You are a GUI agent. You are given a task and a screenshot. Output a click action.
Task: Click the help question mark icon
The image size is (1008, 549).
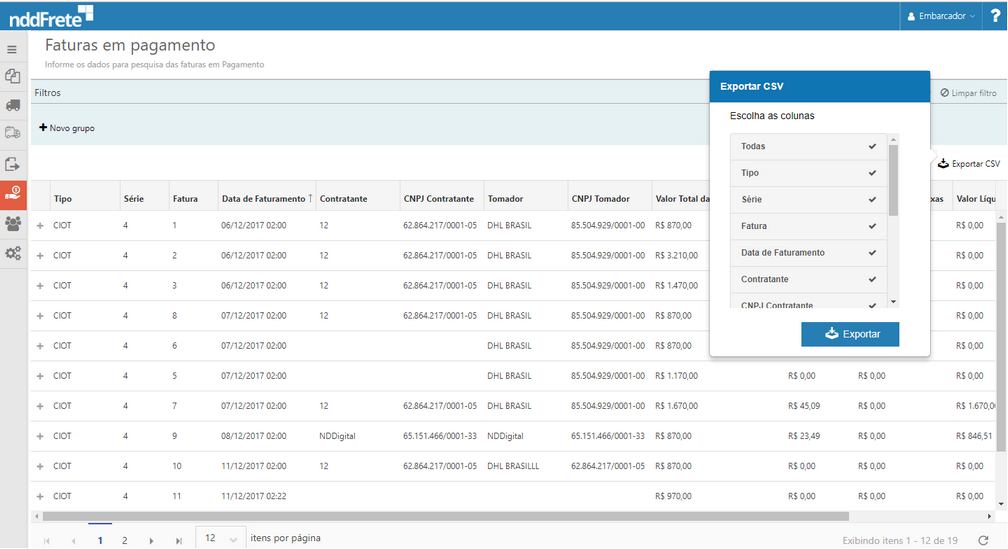995,16
